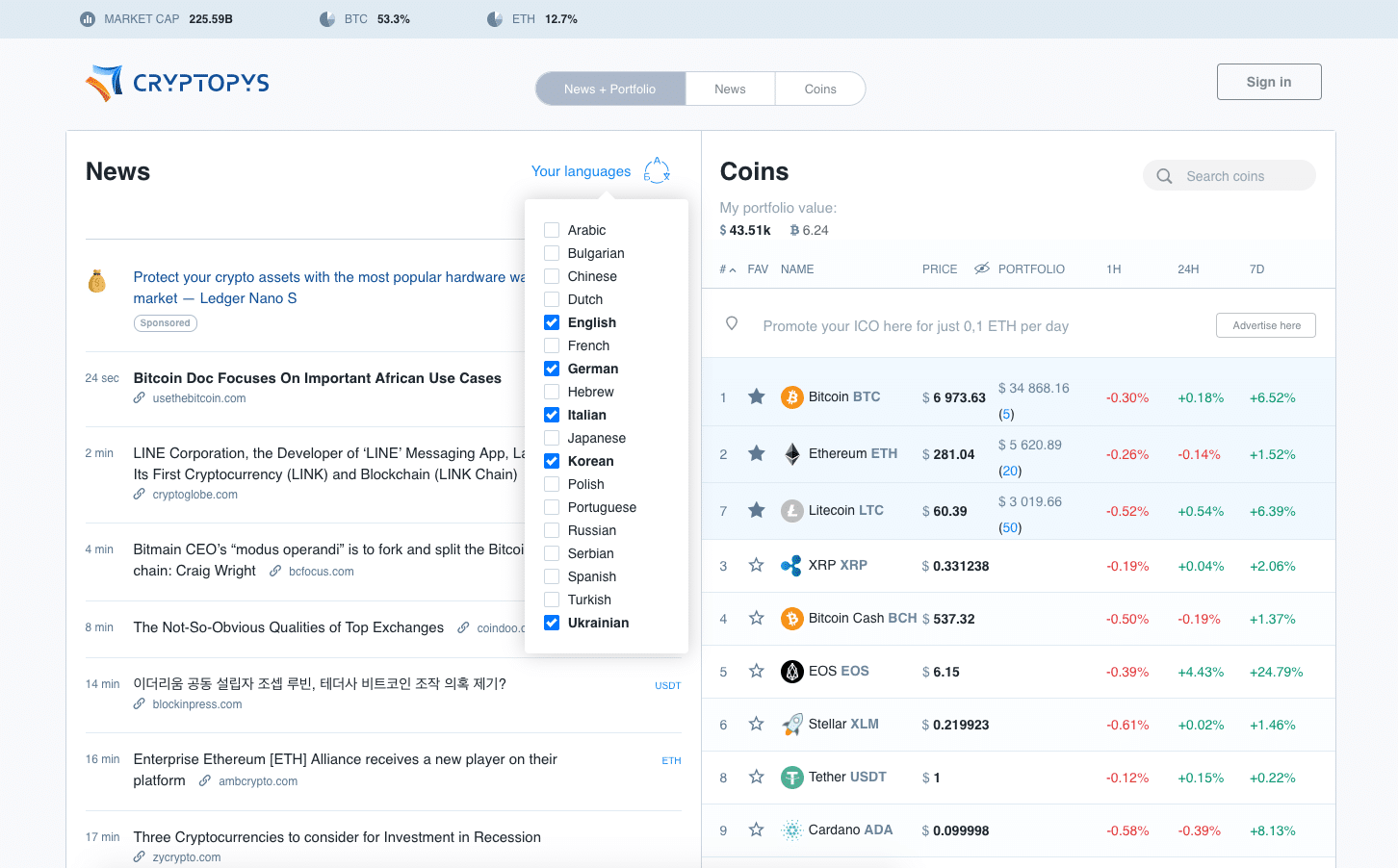
Task: Click the ETH dominance pie icon
Action: pos(495,19)
